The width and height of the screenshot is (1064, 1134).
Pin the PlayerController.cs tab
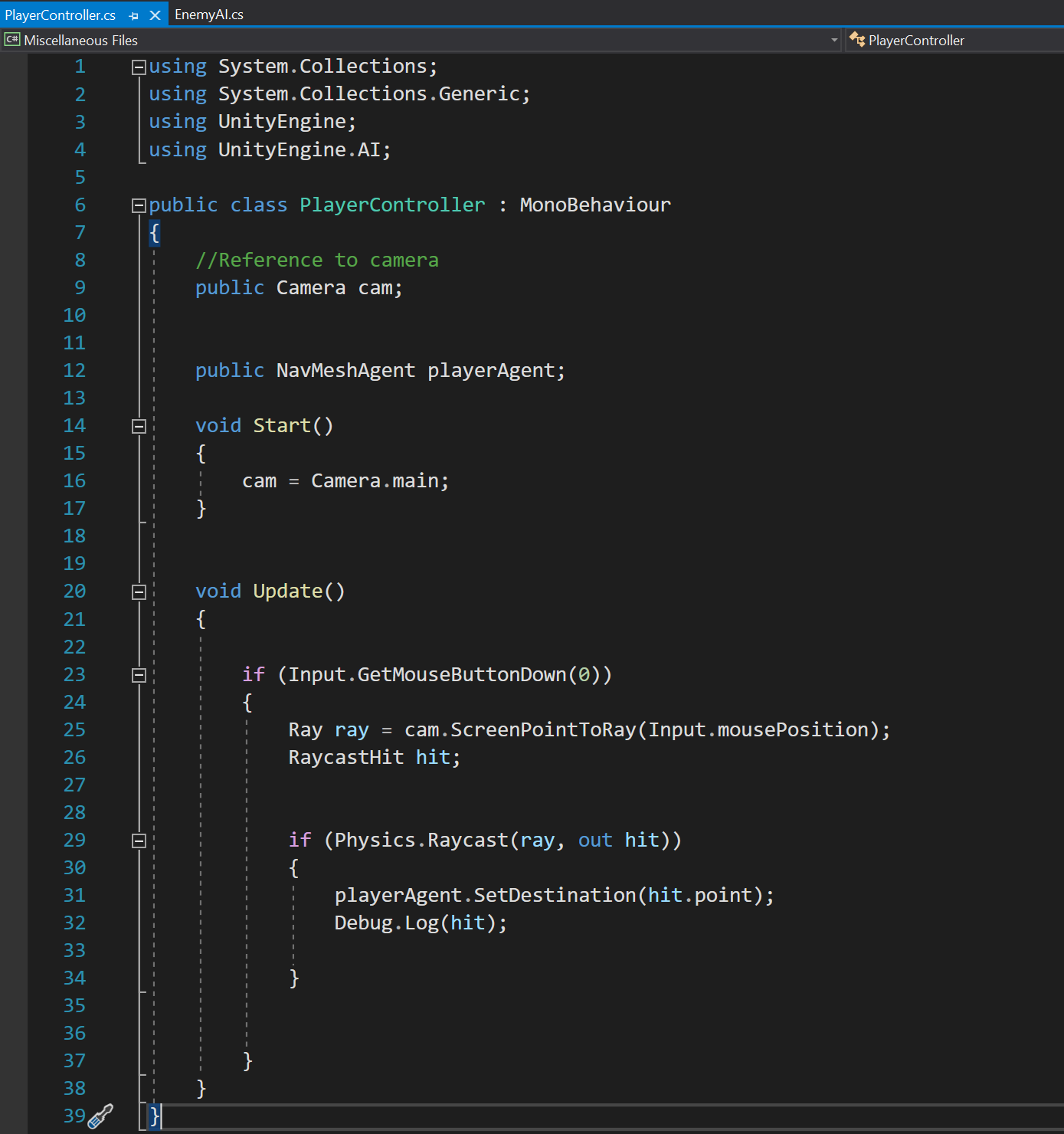(x=134, y=15)
